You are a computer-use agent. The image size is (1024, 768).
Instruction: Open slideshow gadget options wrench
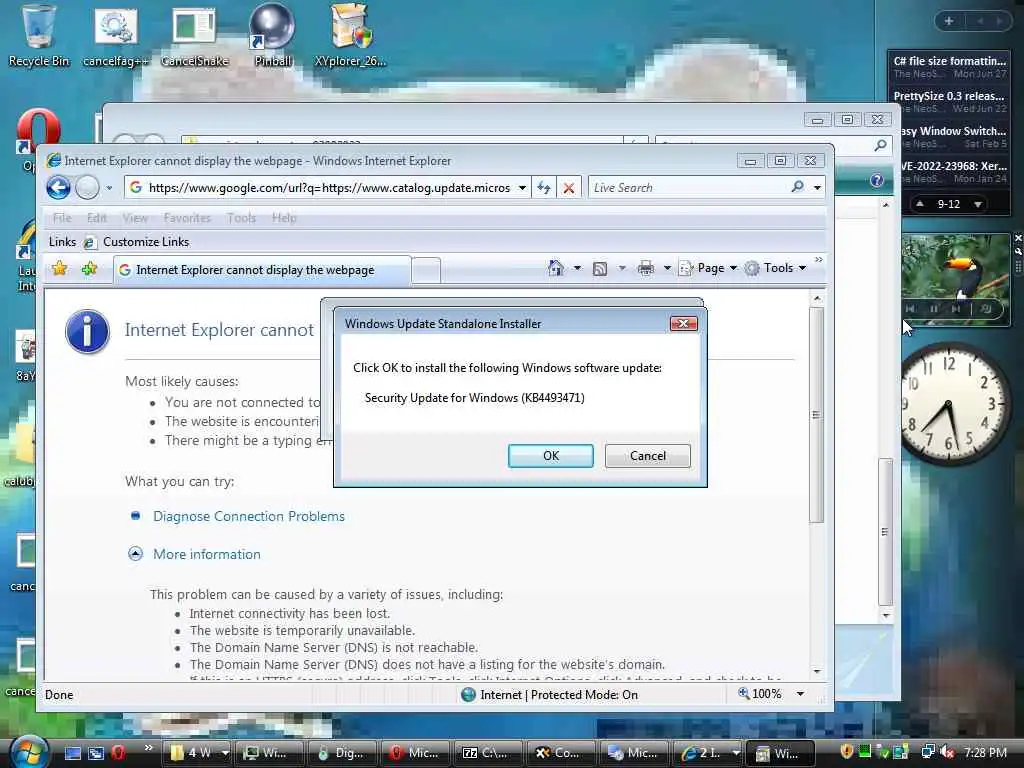[1017, 251]
